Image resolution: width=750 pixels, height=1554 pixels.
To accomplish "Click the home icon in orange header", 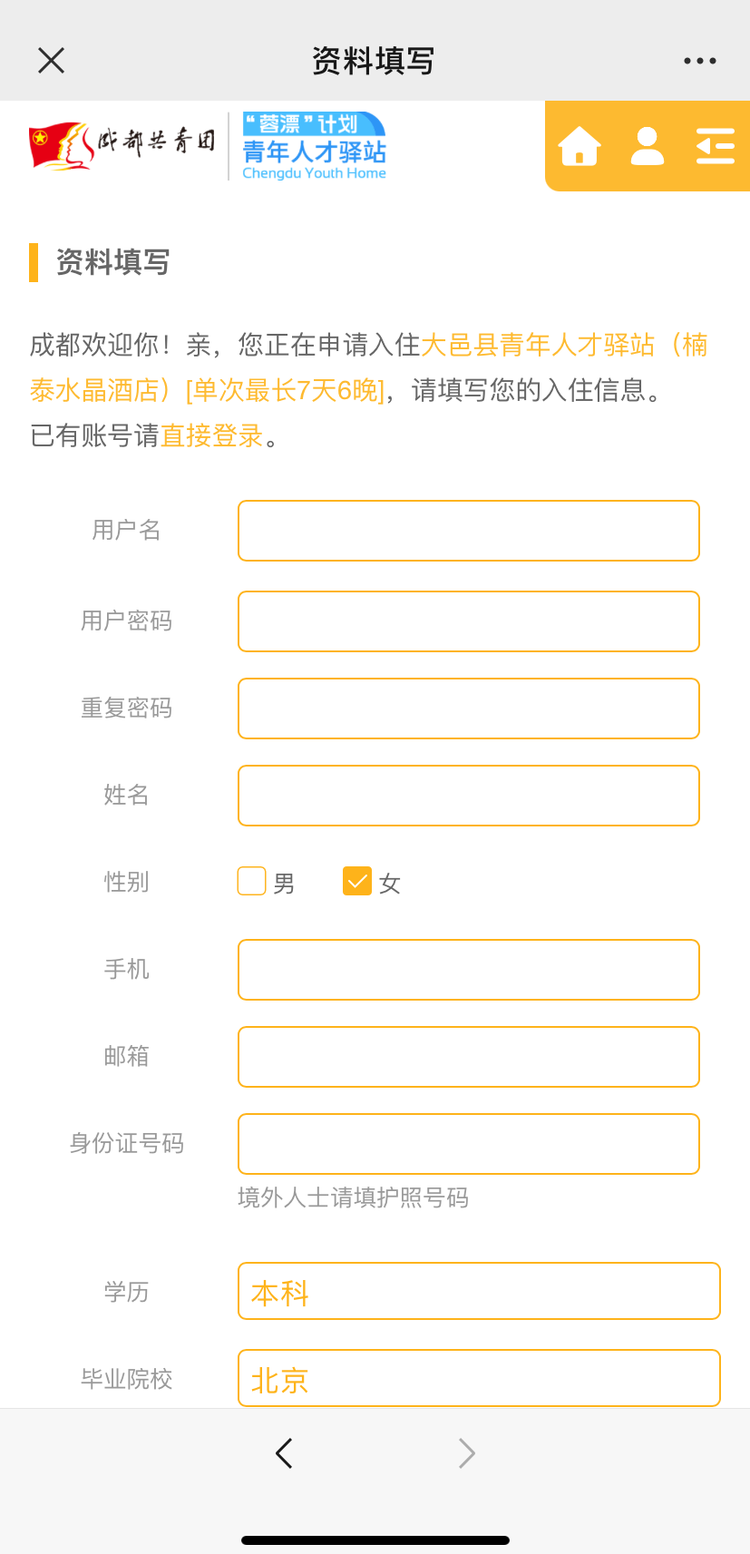I will coord(579,146).
